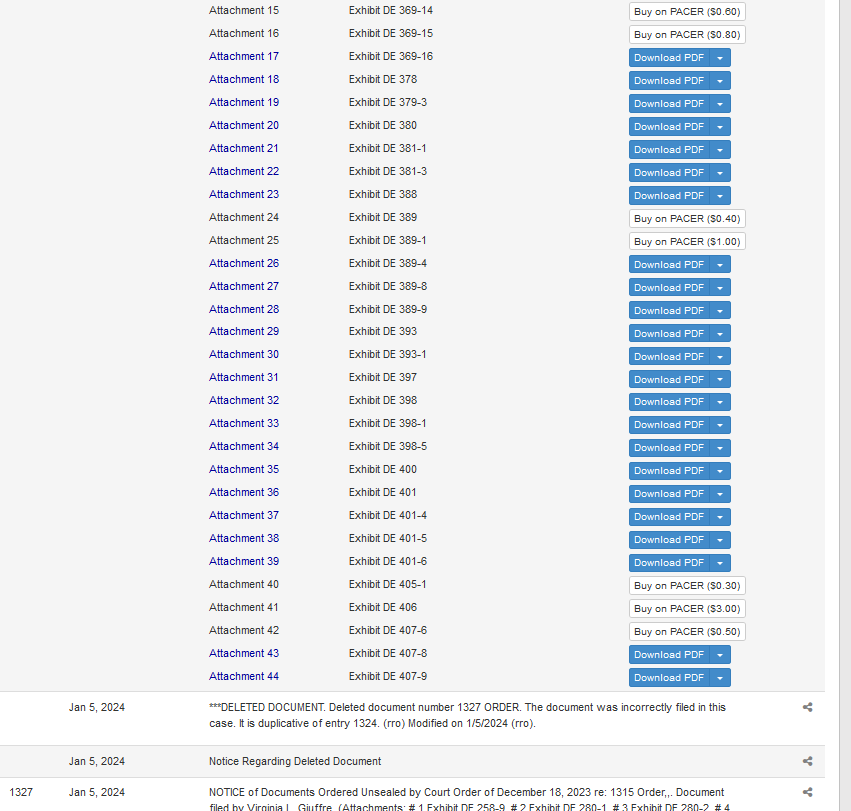
Task: Select the 'Attachment 42' label
Action: [x=244, y=630]
